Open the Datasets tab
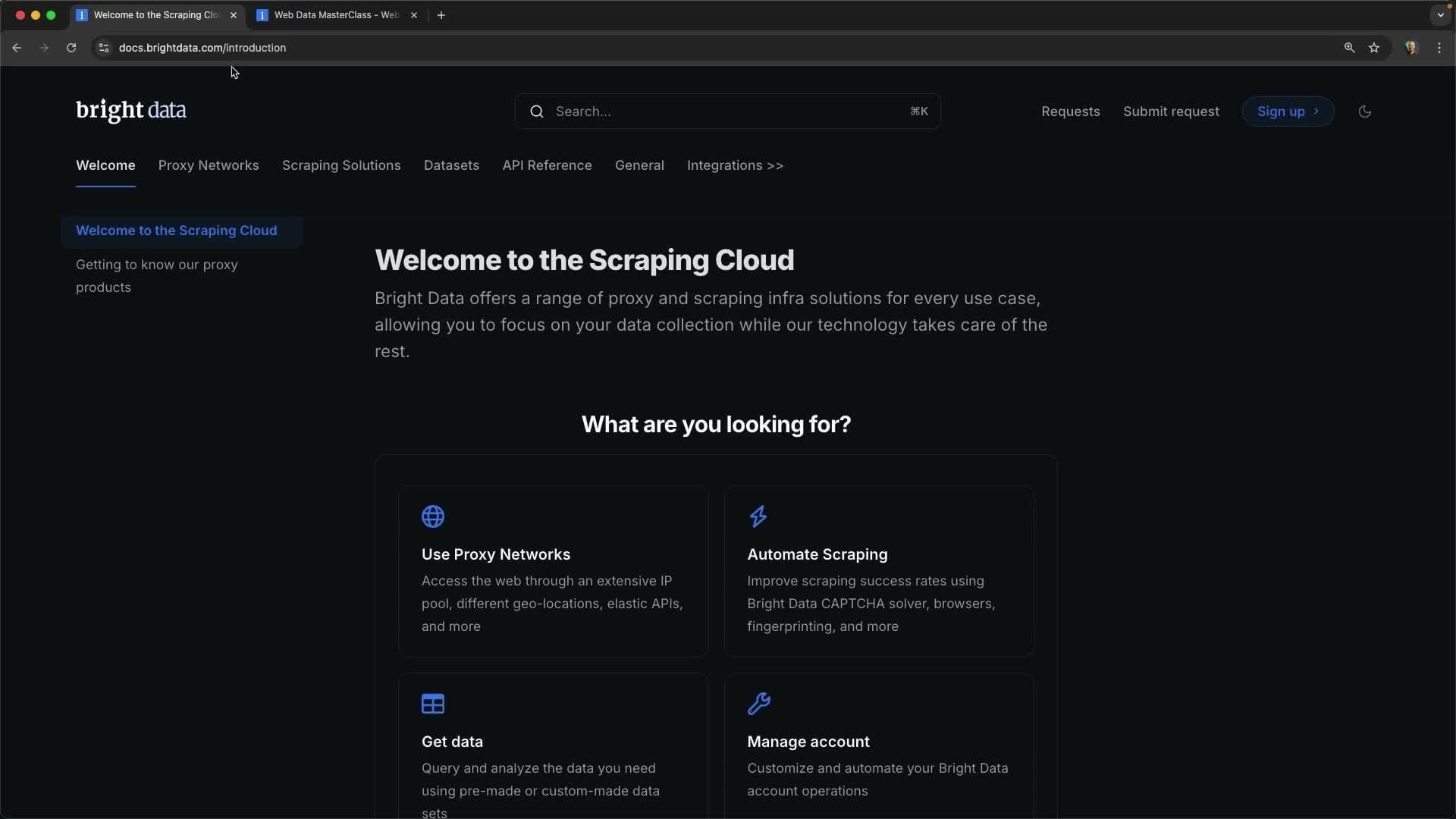Image resolution: width=1456 pixels, height=819 pixels. [451, 165]
